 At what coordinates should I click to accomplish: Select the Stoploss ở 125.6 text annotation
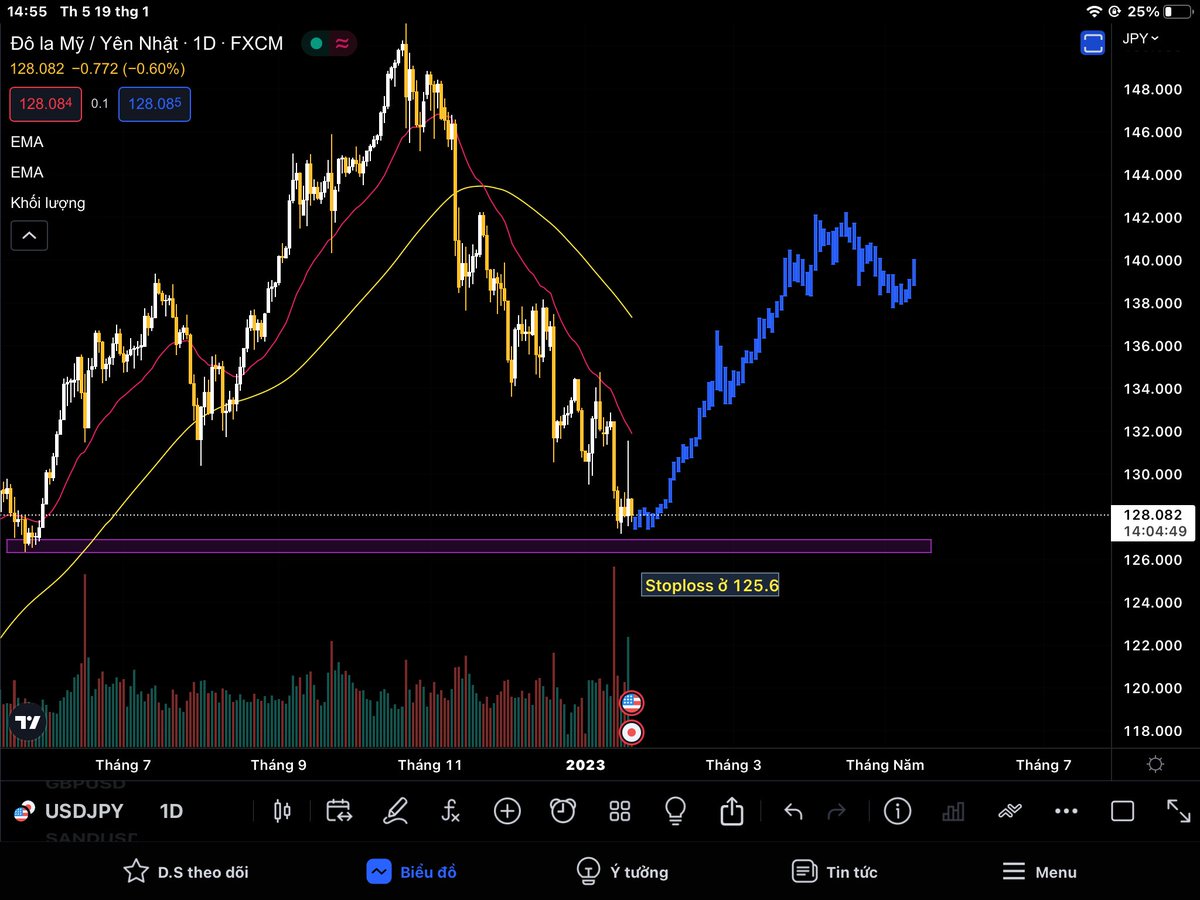711,586
